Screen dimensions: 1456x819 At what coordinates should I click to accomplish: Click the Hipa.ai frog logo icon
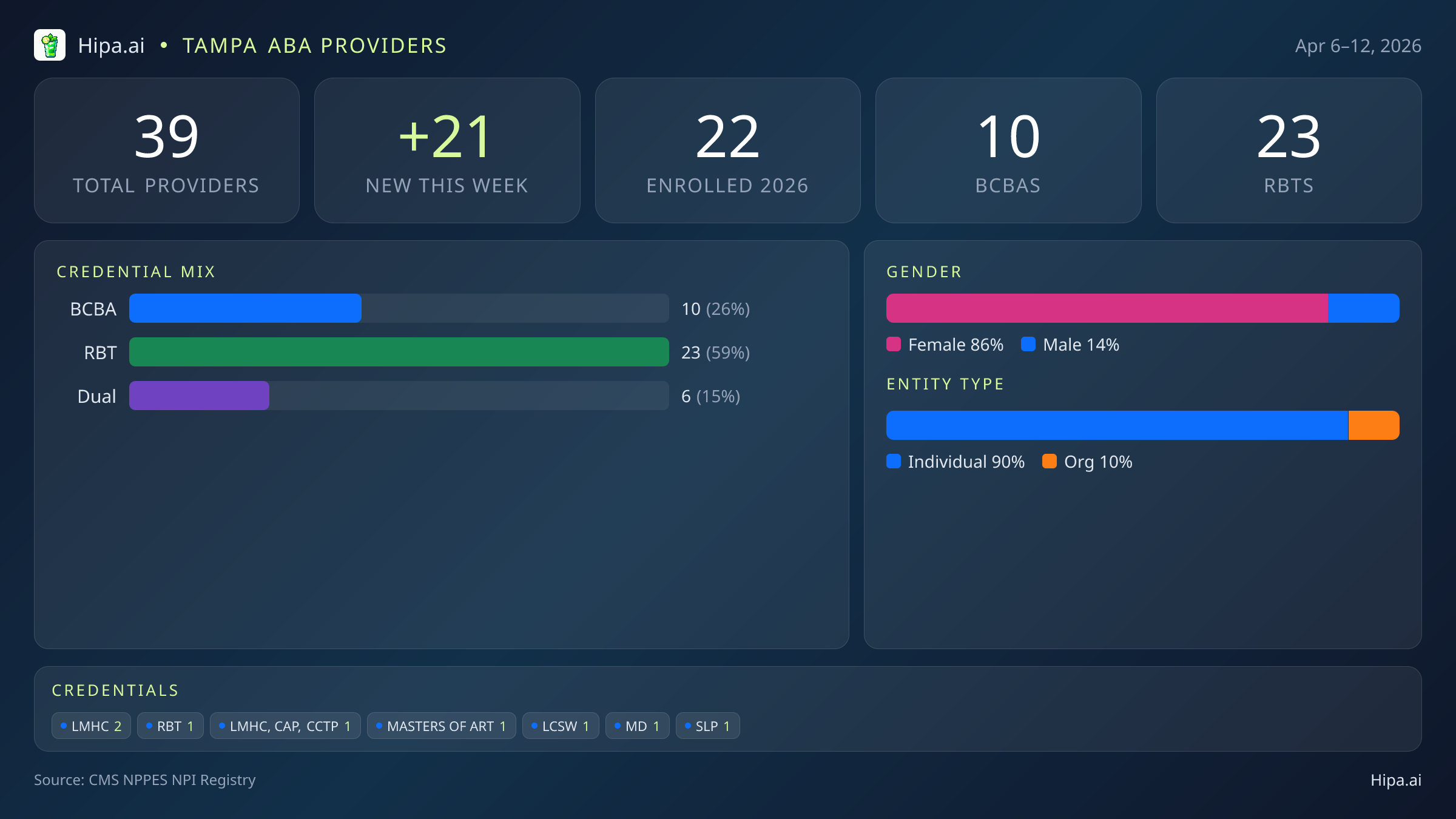(50, 45)
